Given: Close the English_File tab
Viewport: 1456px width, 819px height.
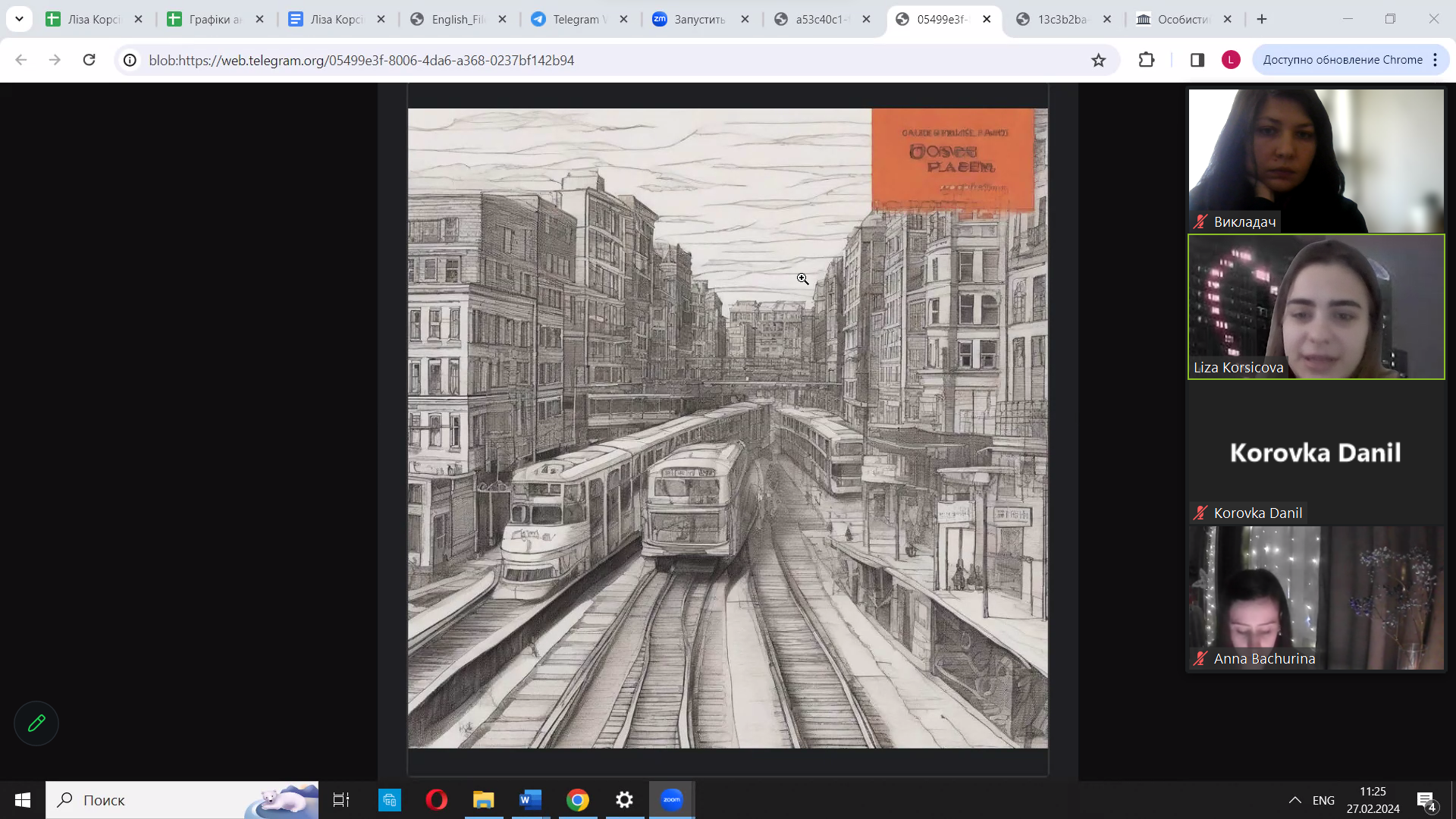Looking at the screenshot, I should click(502, 19).
